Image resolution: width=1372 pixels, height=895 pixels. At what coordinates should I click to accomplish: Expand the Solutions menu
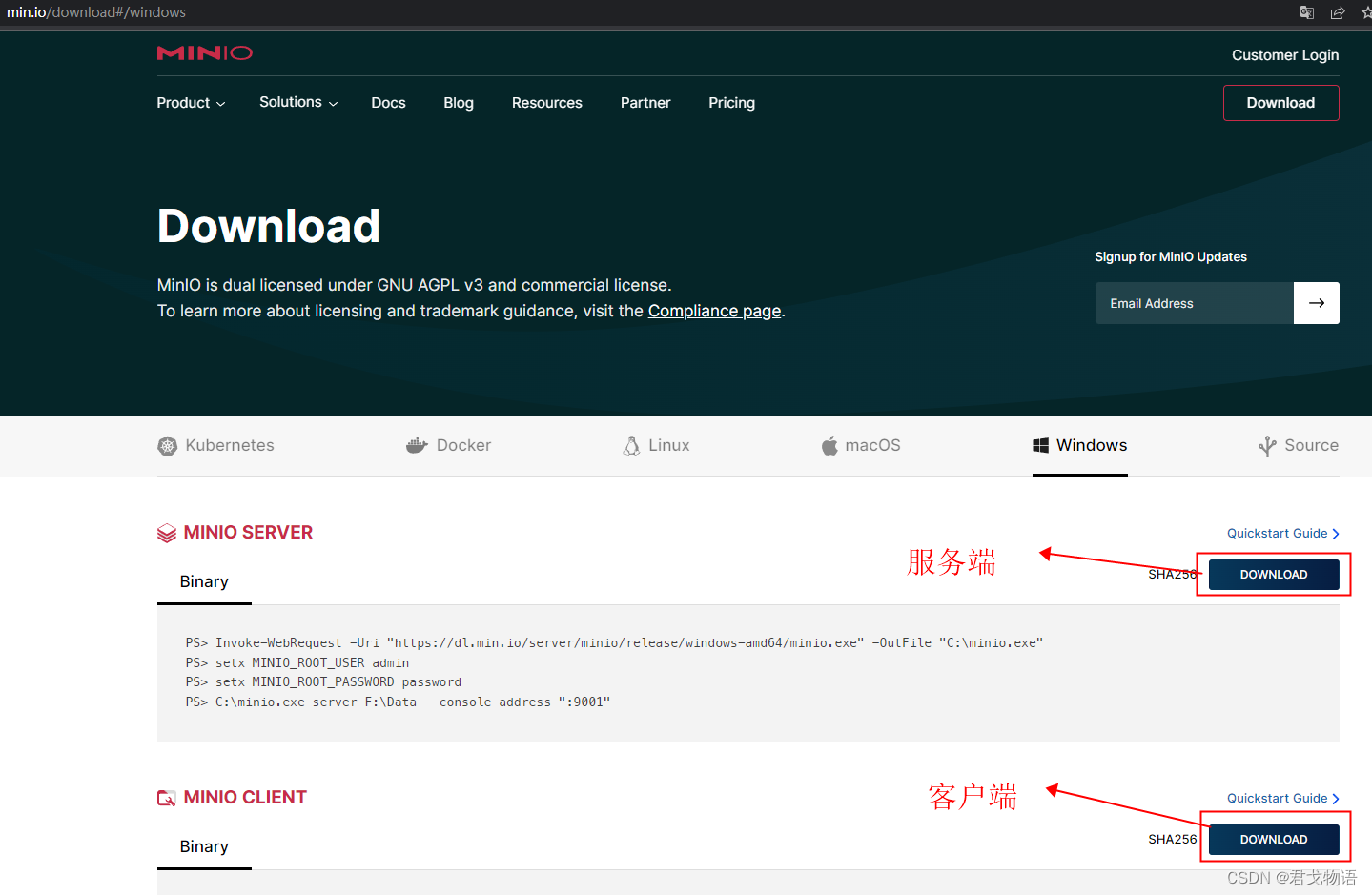298,102
